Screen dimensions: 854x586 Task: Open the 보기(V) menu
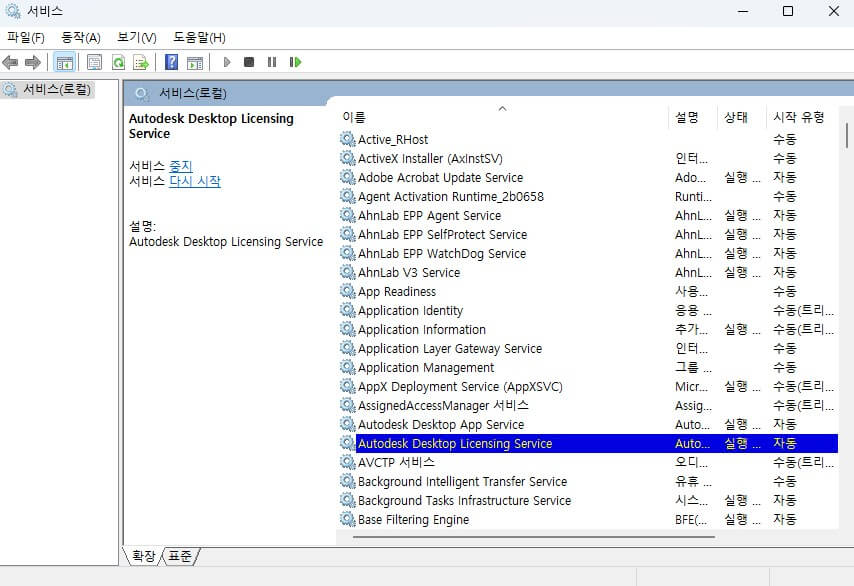[x=137, y=37]
